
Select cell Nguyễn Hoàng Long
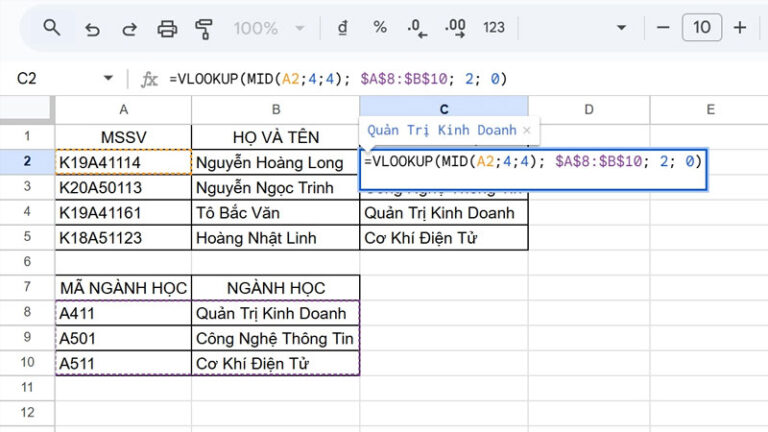276,162
